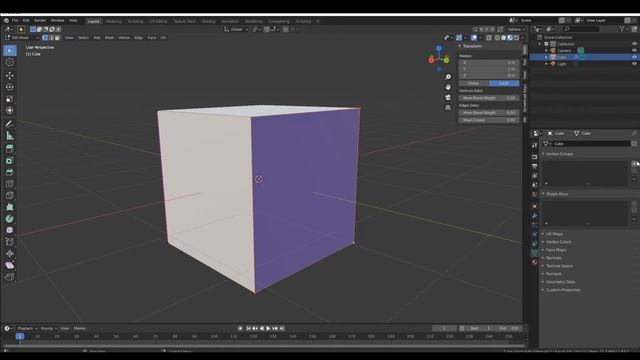Open the Render properties tab icon
This screenshot has width=640, height=360.
coord(535,157)
